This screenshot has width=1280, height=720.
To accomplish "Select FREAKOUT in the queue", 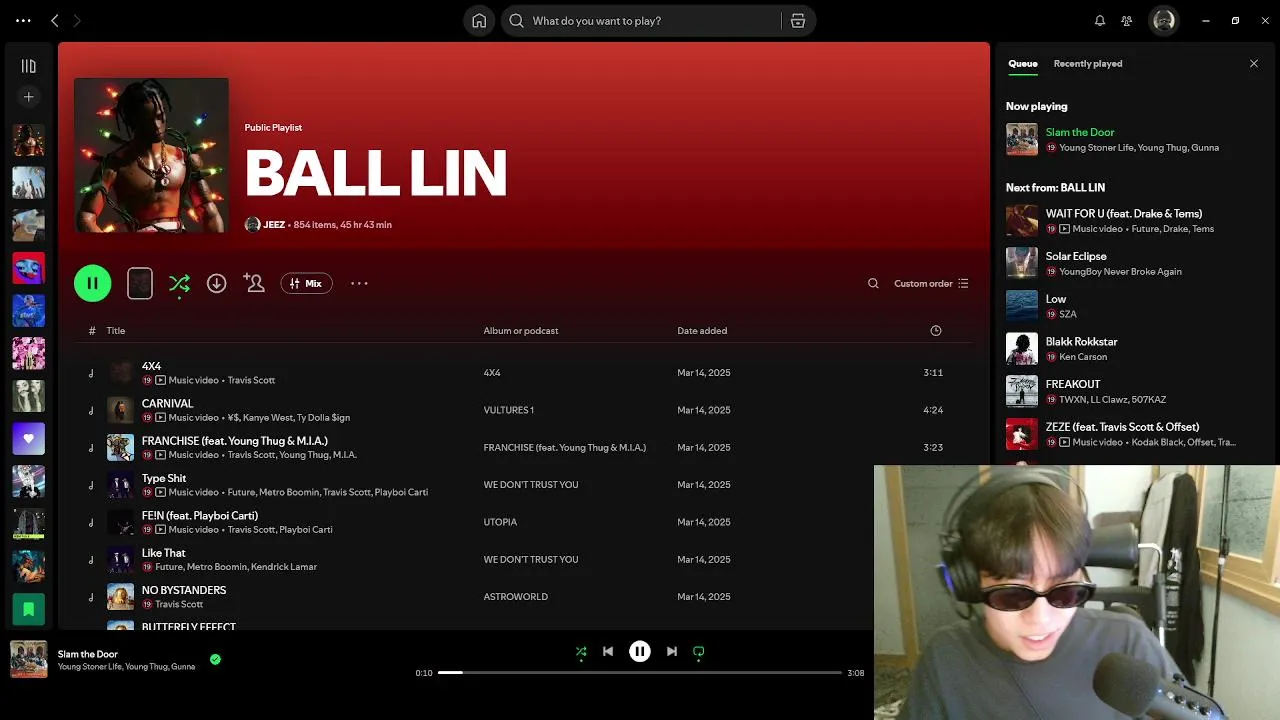I will 1073,384.
